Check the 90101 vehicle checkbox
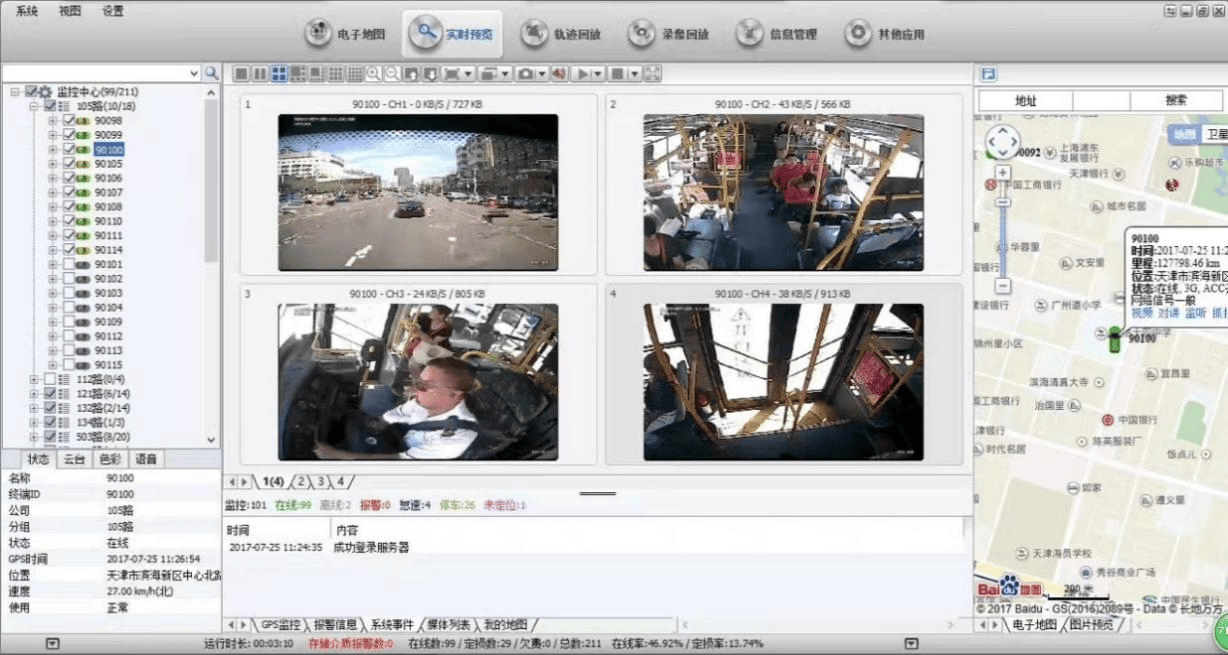This screenshot has width=1228, height=655. tap(69, 264)
